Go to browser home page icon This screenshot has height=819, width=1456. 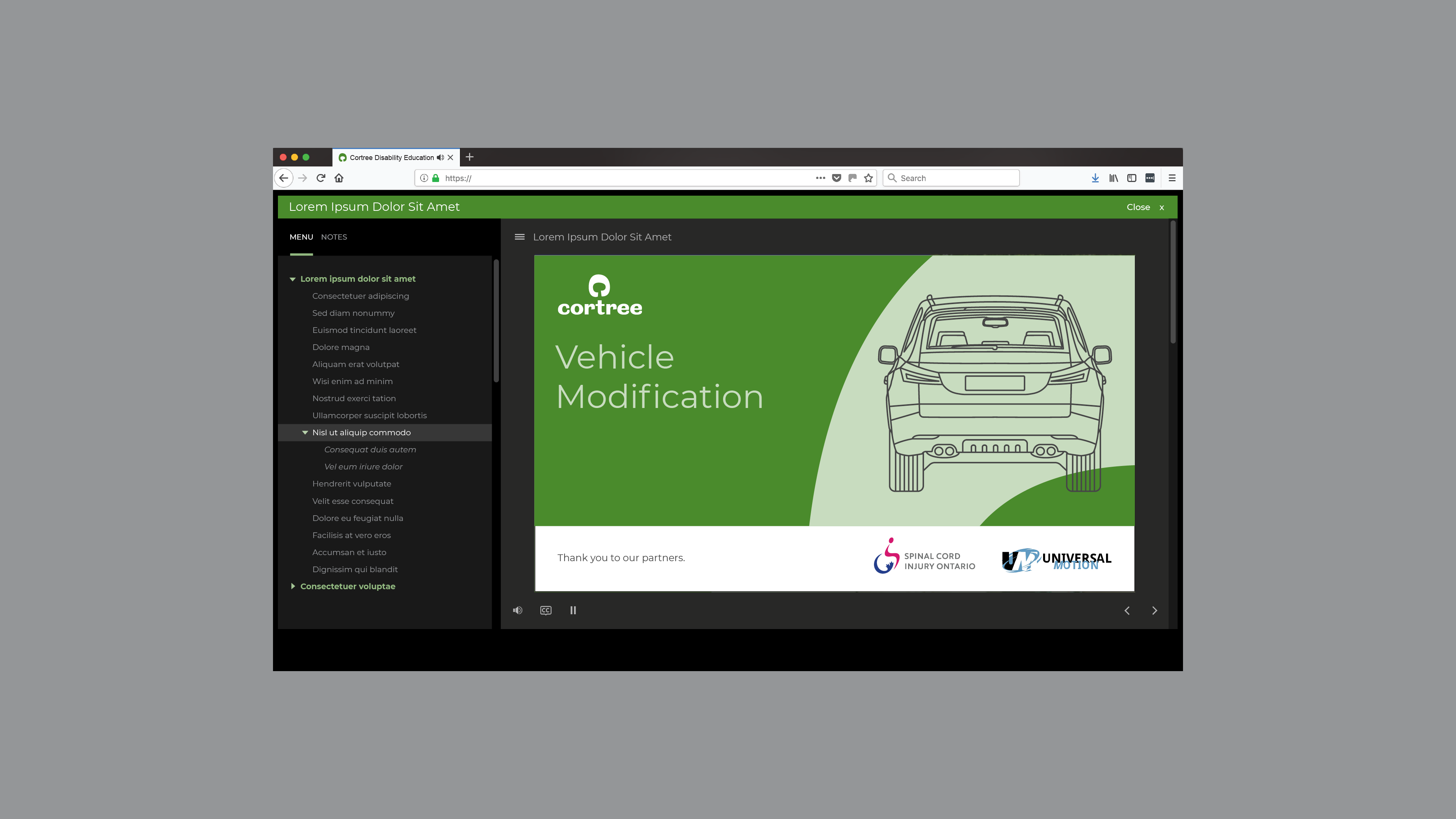(339, 178)
